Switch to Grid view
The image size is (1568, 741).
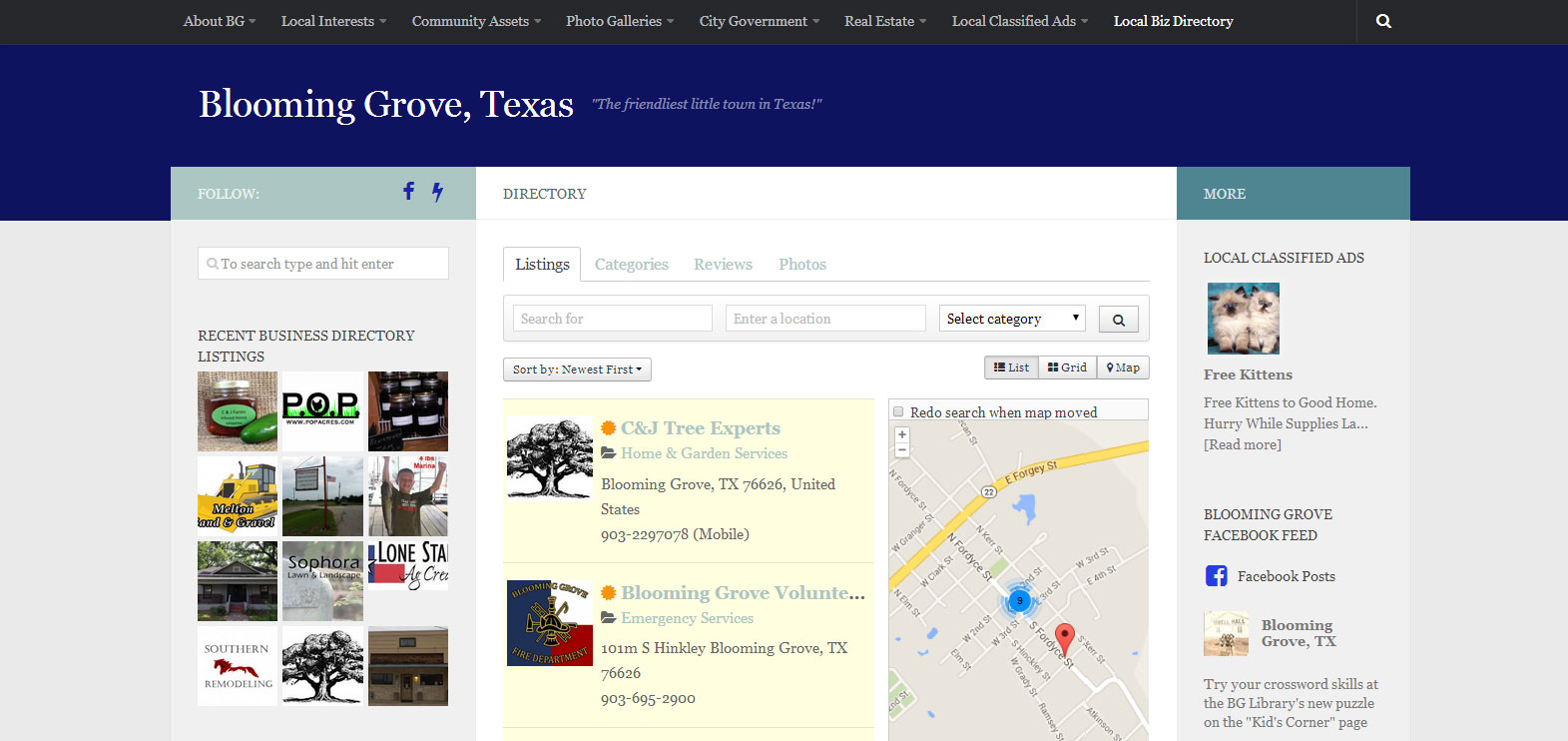[x=1067, y=368]
